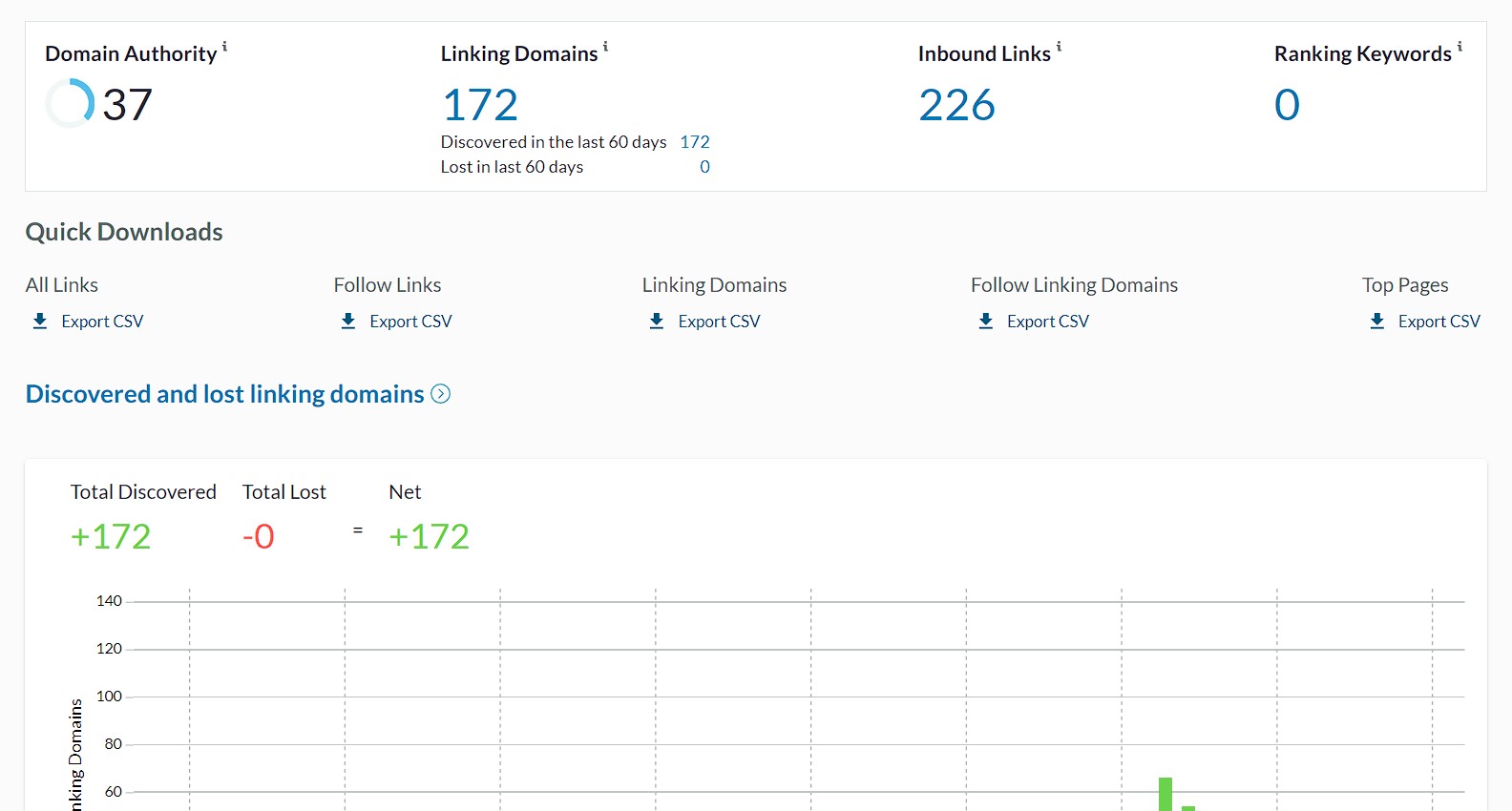Click the Quick Downloads heading

pyautogui.click(x=124, y=232)
